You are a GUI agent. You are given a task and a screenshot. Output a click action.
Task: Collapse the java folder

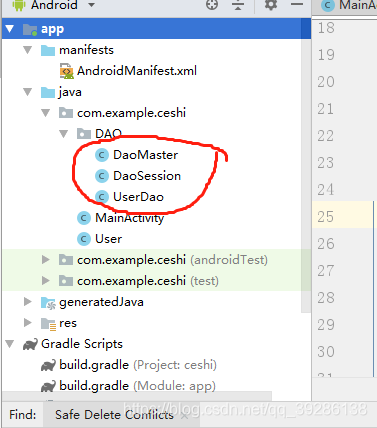point(28,92)
